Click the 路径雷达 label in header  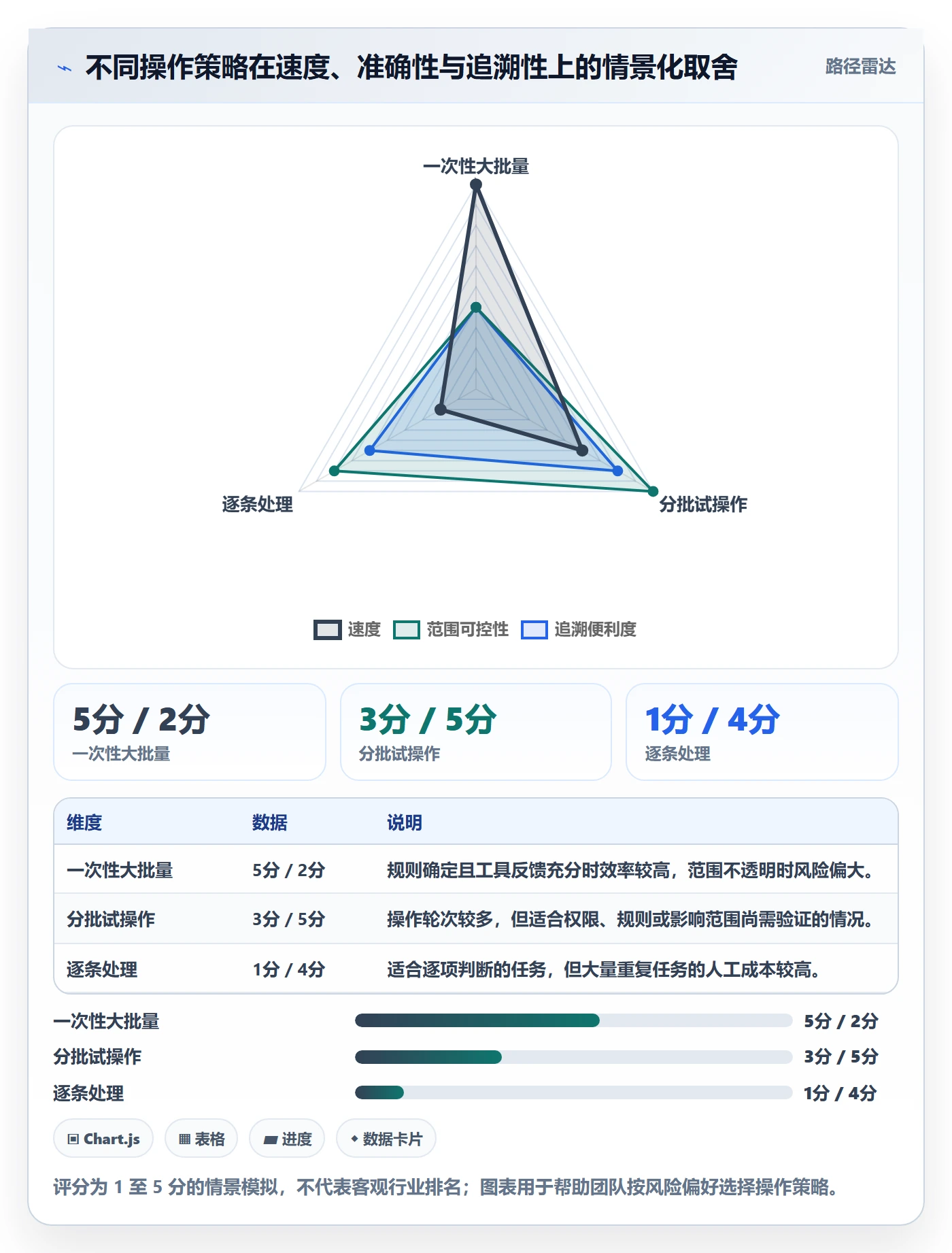(860, 67)
